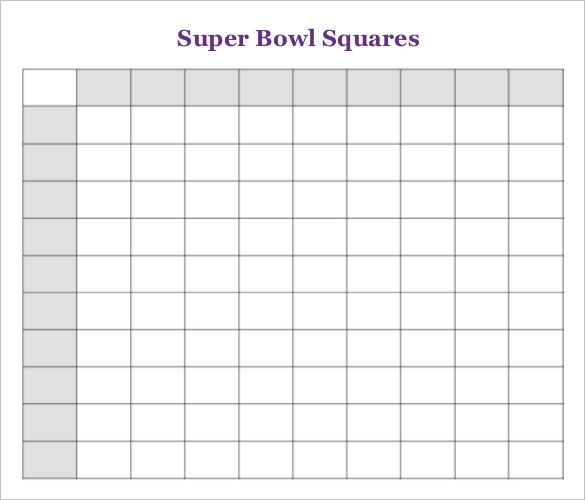Click white square in row three, column seven
The height and width of the screenshot is (500, 585).
pyautogui.click(x=428, y=200)
